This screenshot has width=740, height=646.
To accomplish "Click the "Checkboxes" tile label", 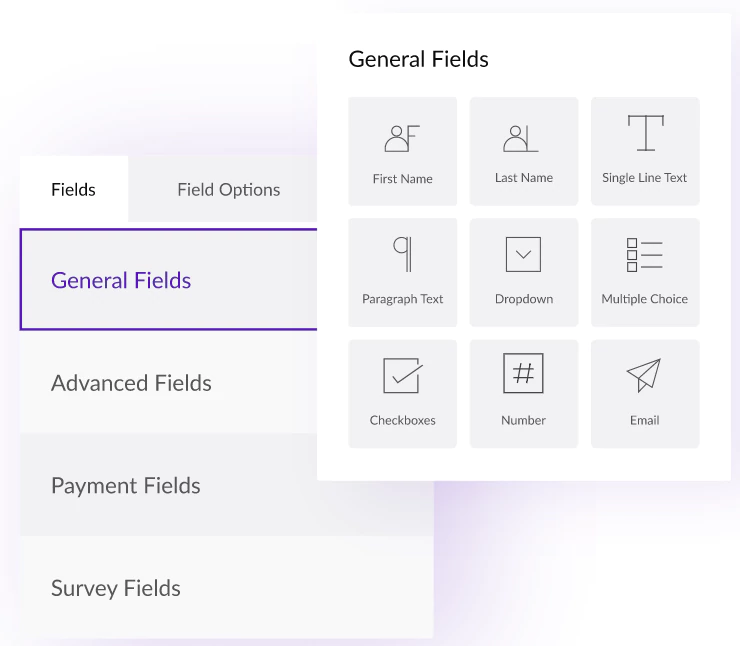I will pos(402,420).
